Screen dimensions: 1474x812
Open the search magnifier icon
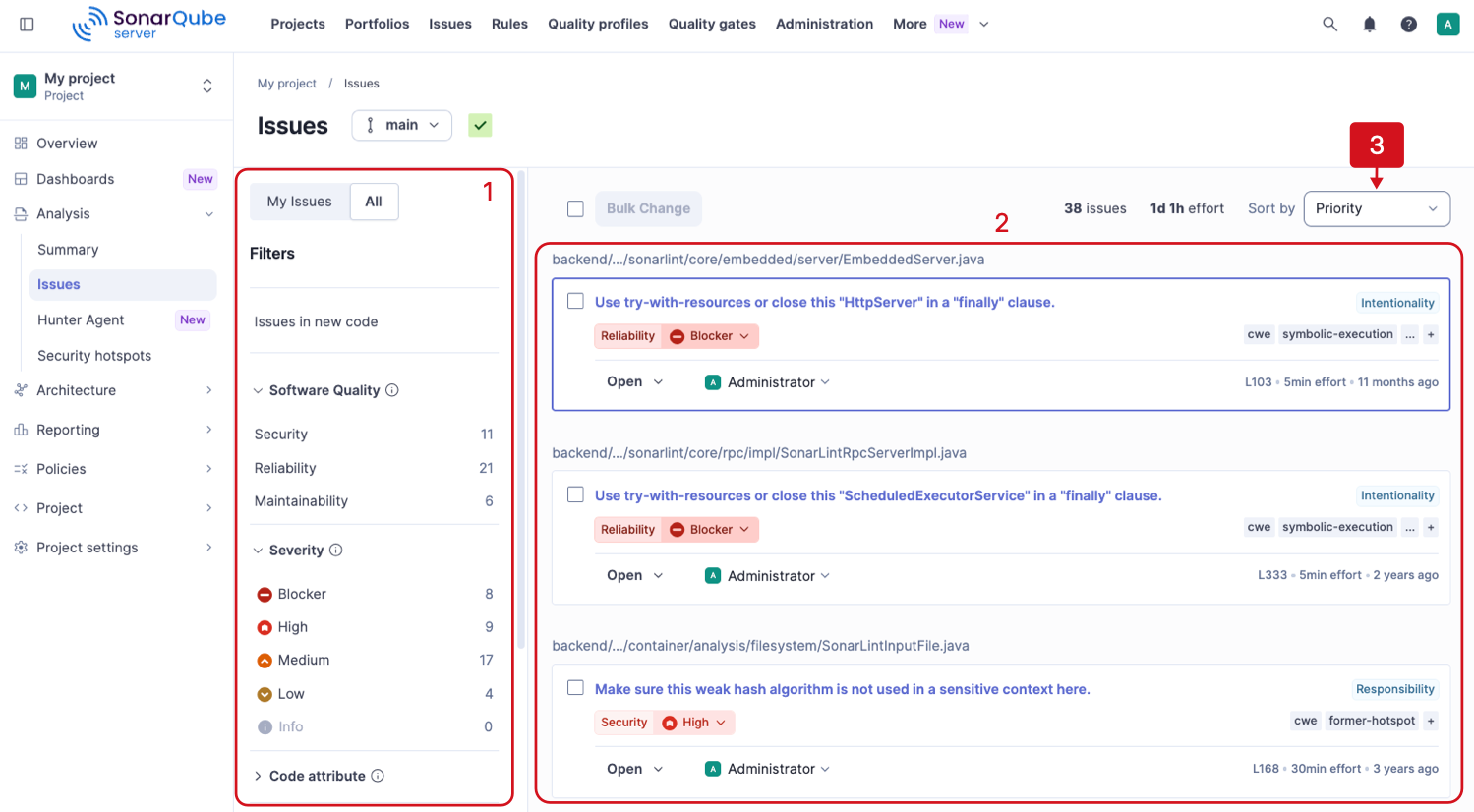(x=1329, y=24)
